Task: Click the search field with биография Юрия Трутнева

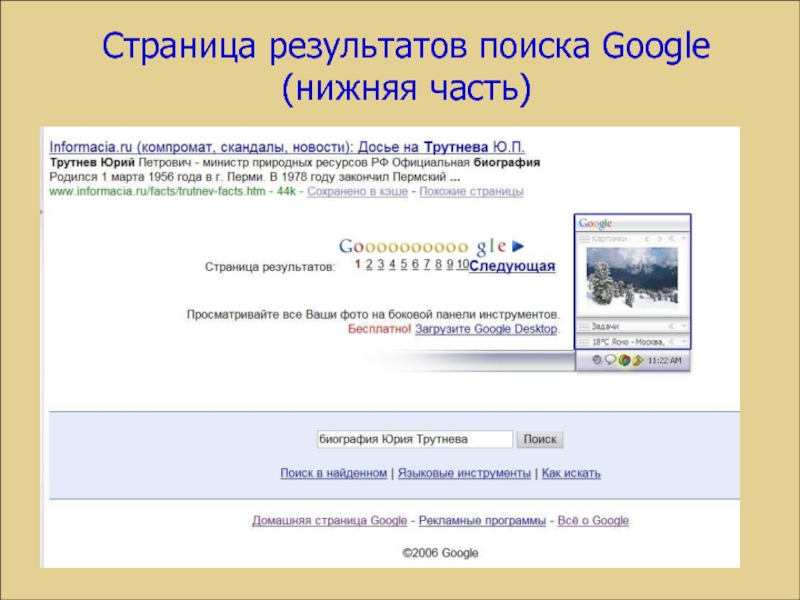Action: click(x=415, y=439)
